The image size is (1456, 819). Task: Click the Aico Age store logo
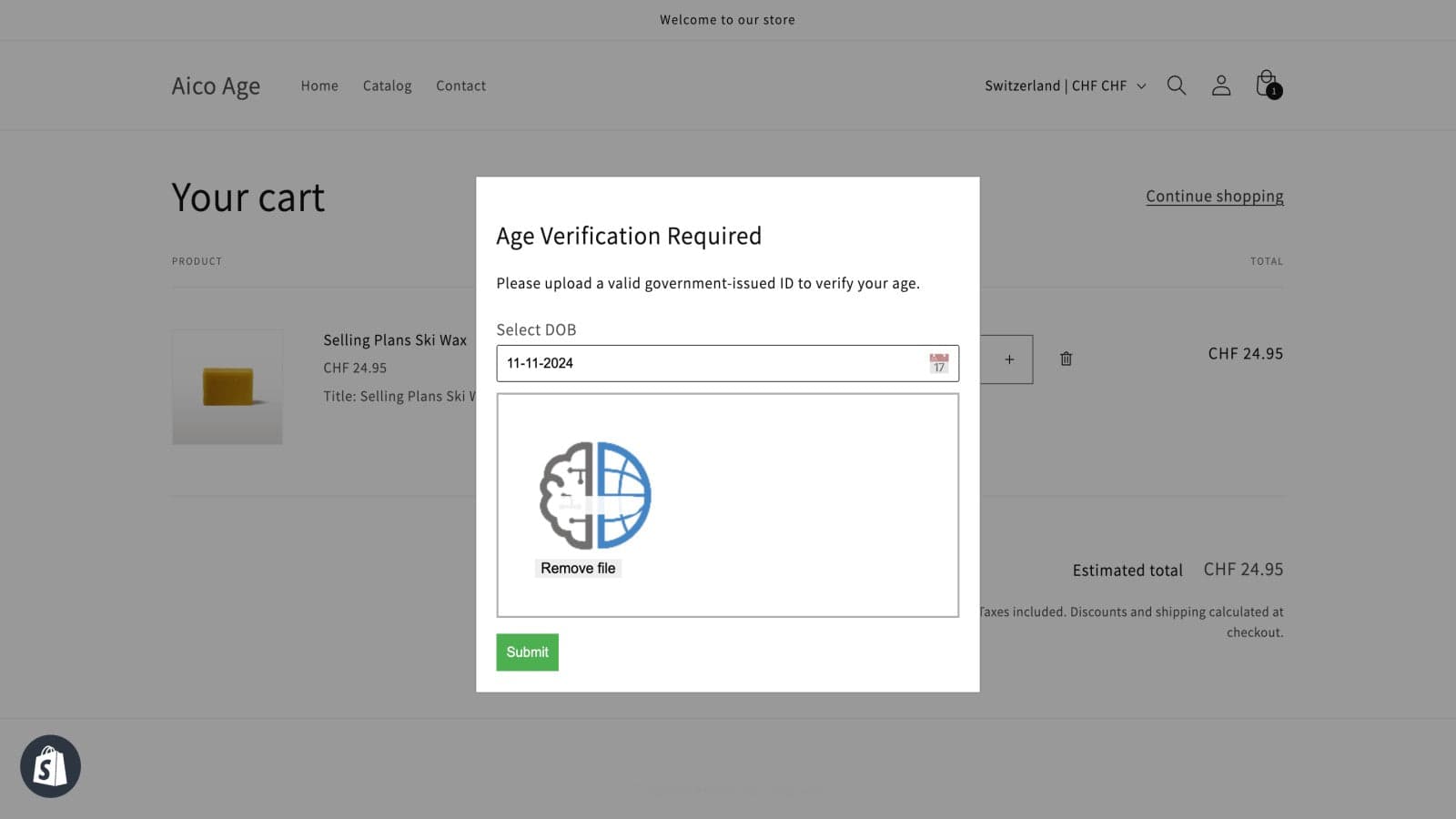tap(216, 86)
